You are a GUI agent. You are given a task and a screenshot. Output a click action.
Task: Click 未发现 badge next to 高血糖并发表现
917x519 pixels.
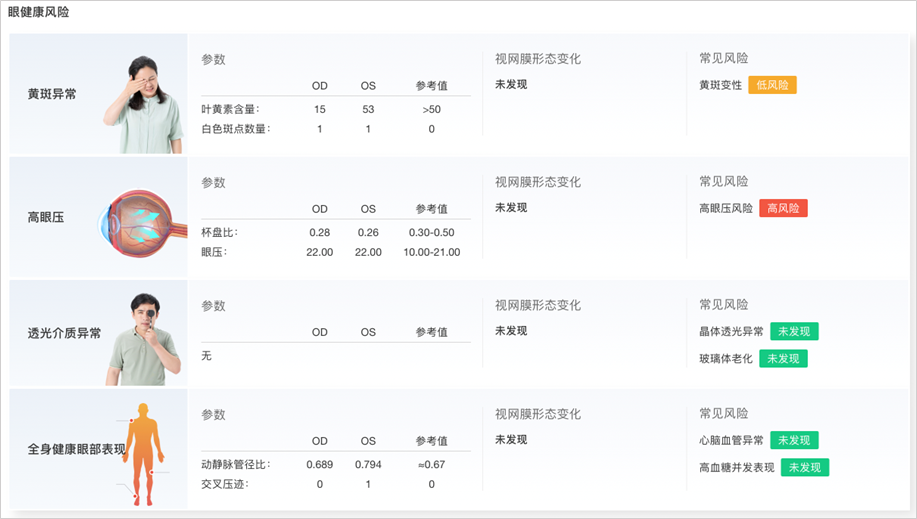pos(805,468)
